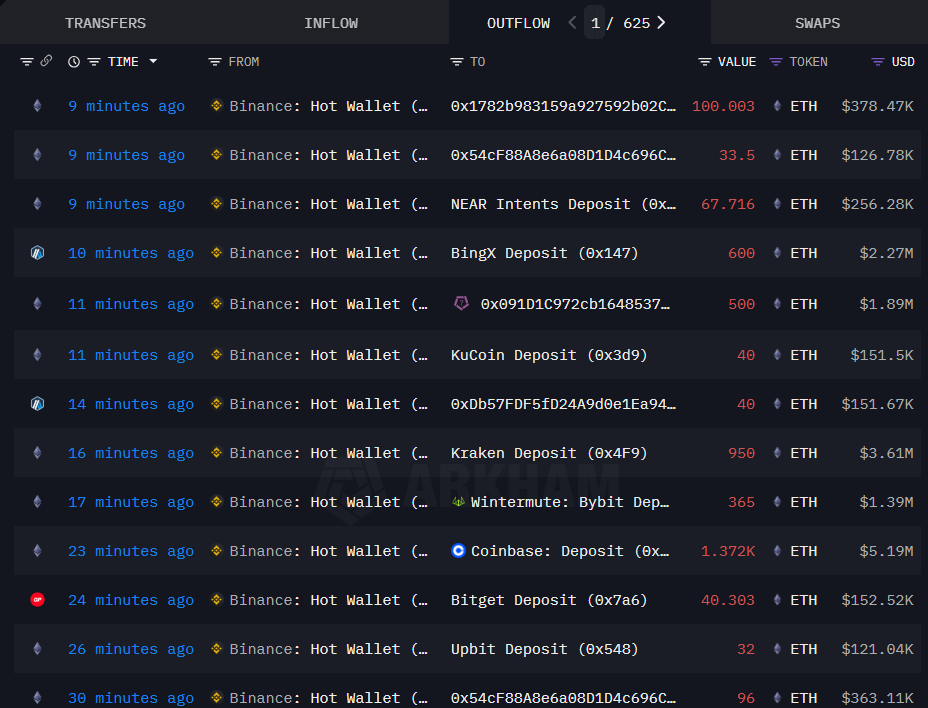Open the 24 minutes ago transaction link

[131, 600]
